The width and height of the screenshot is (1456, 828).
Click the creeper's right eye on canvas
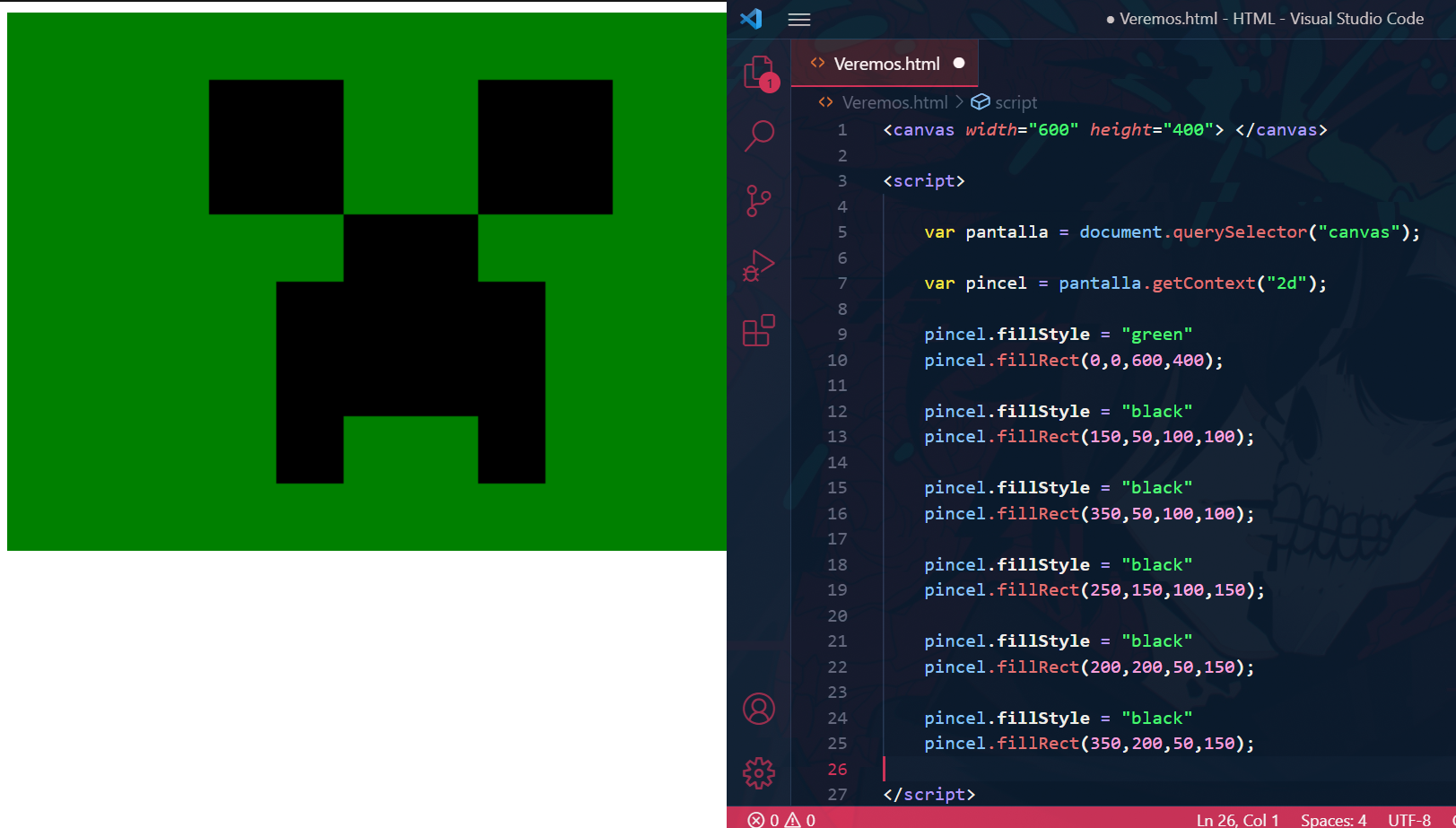[x=545, y=147]
